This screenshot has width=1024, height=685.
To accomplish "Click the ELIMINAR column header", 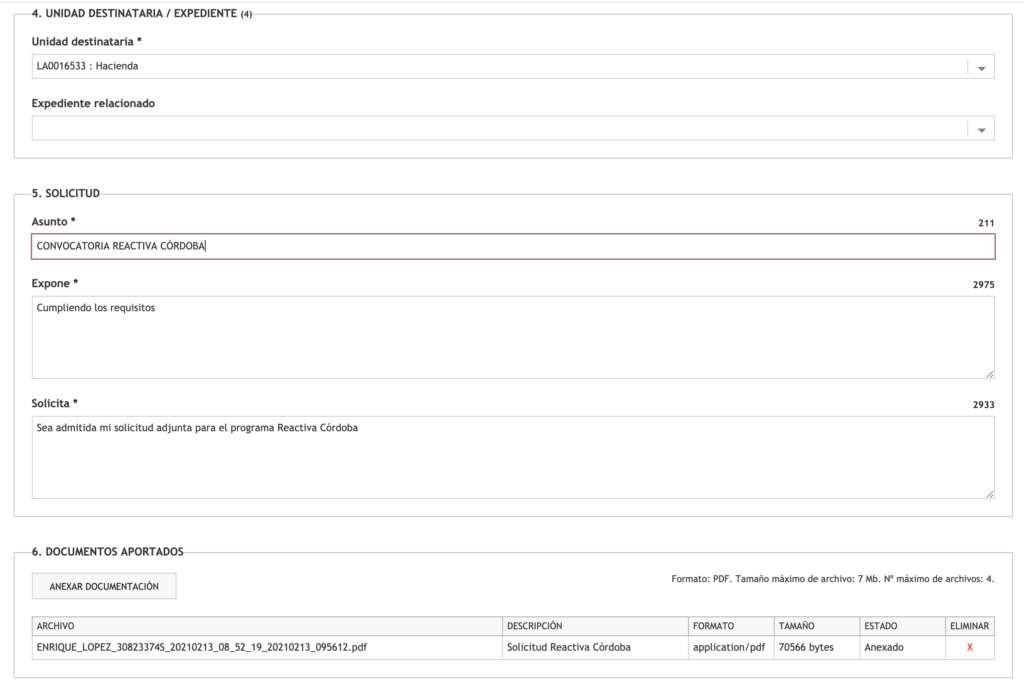I will 969,627.
